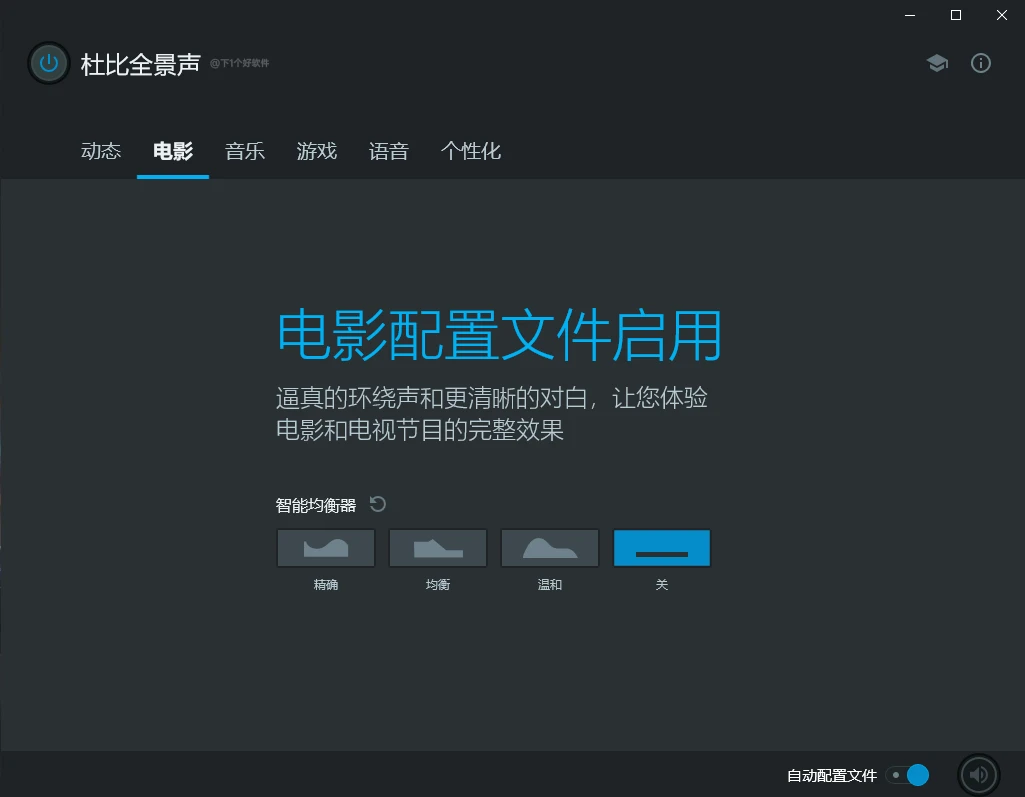Maximize the Dolby Atmos window
1025x797 pixels.
(x=956, y=15)
